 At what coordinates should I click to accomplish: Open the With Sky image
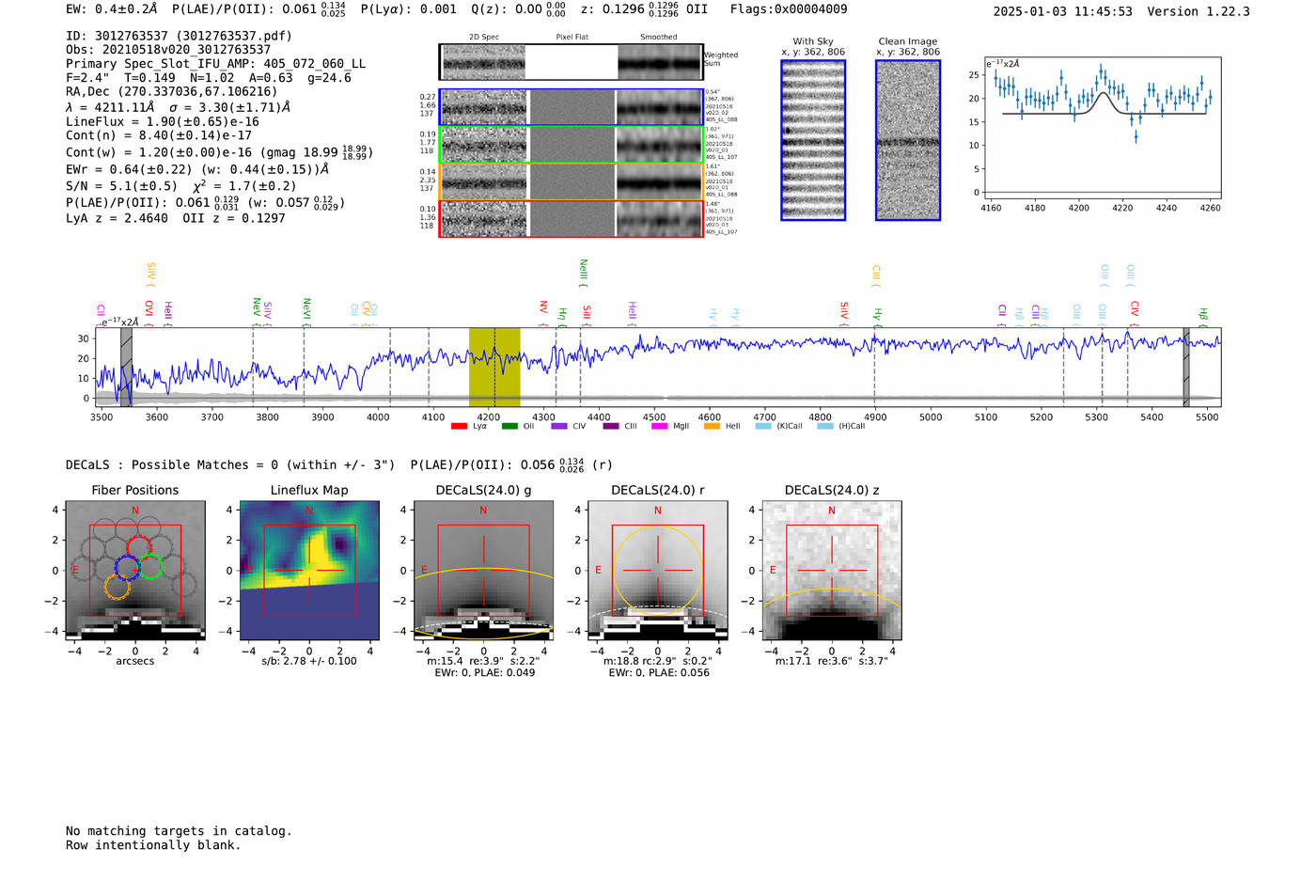[x=813, y=140]
